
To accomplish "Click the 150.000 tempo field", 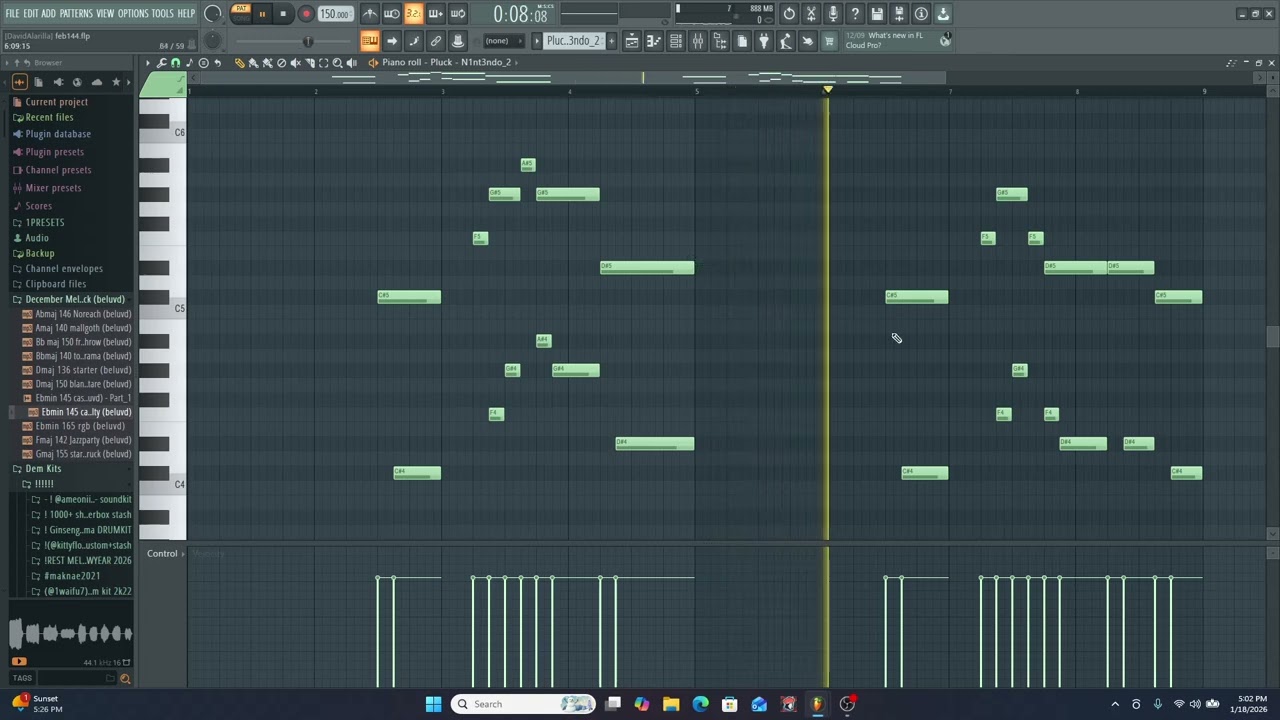I will point(335,14).
